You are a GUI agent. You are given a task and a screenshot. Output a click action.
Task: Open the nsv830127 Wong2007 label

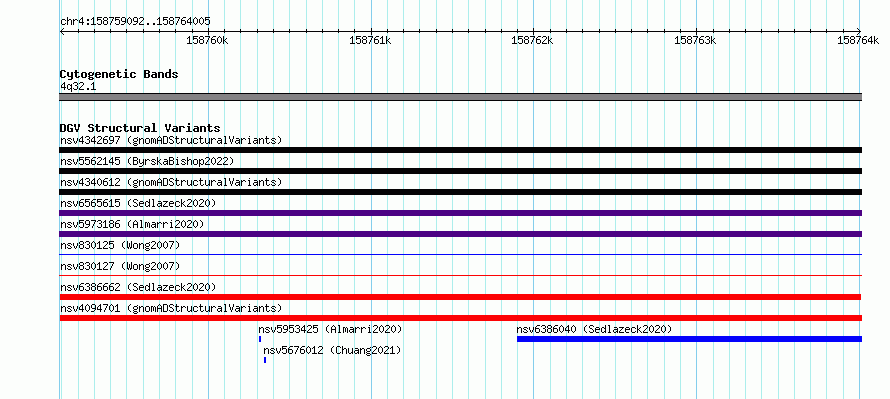click(x=120, y=266)
